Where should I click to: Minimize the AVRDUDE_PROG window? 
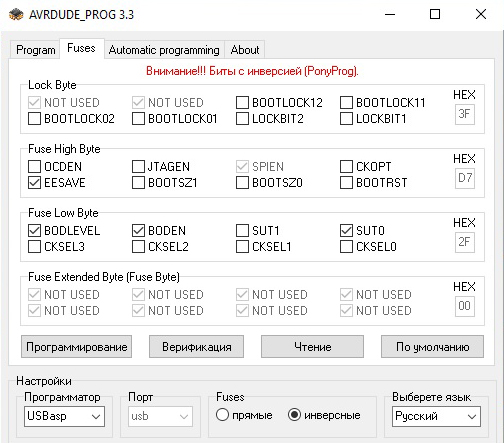390,14
